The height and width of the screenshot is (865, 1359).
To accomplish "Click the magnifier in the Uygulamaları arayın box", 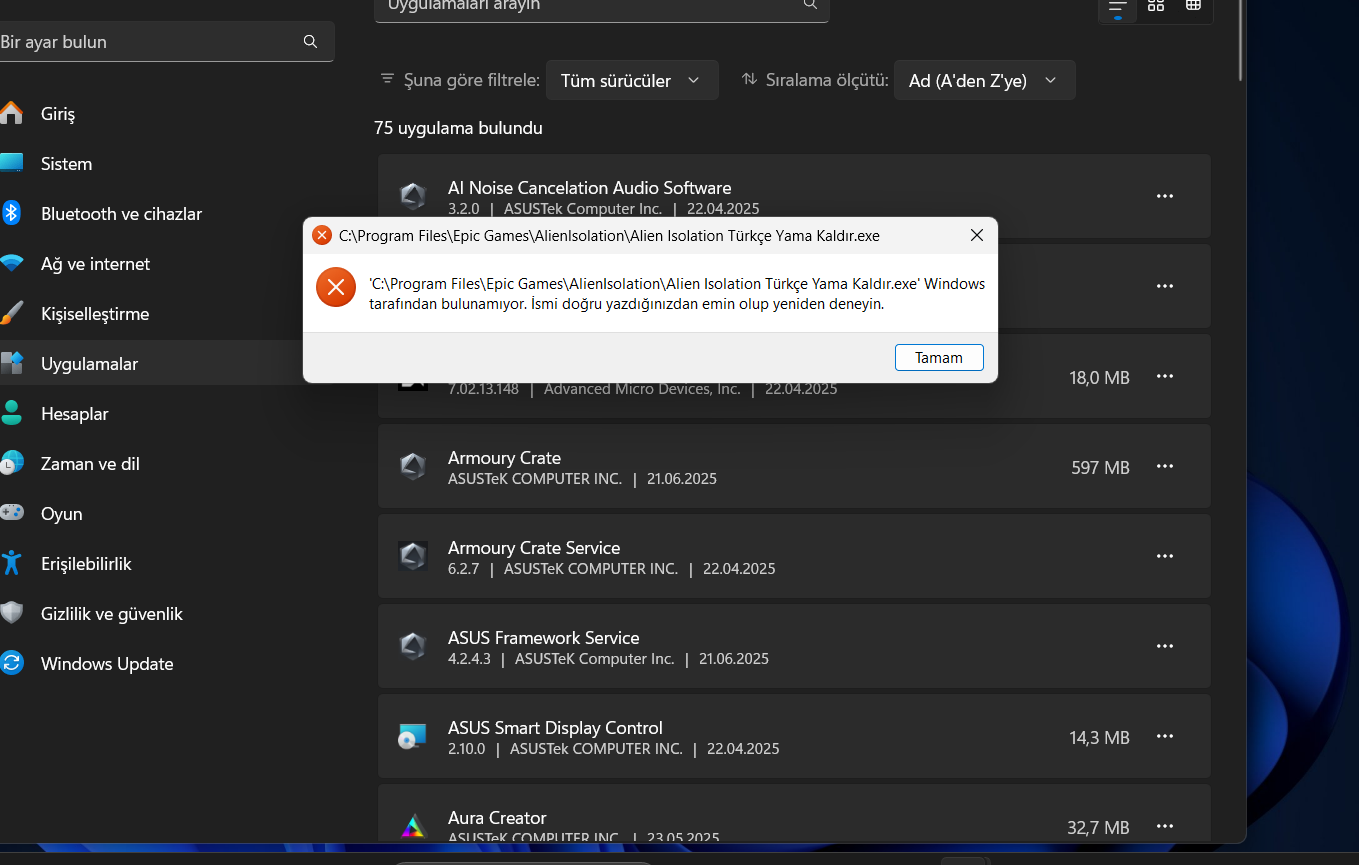I will [x=810, y=5].
